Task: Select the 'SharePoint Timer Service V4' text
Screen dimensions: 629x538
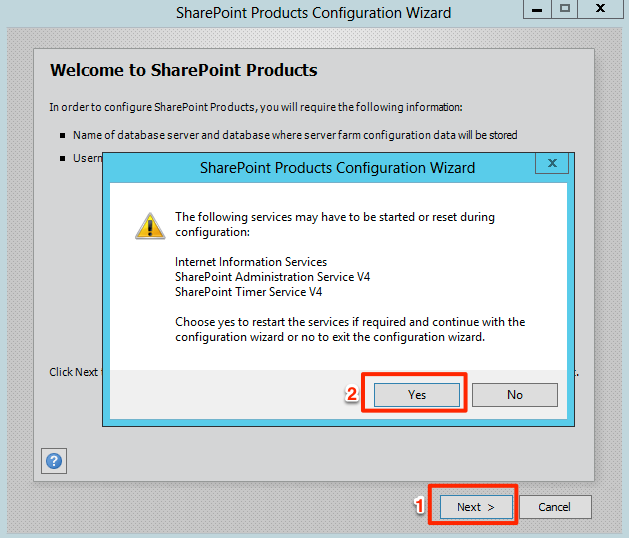Action: [x=248, y=292]
